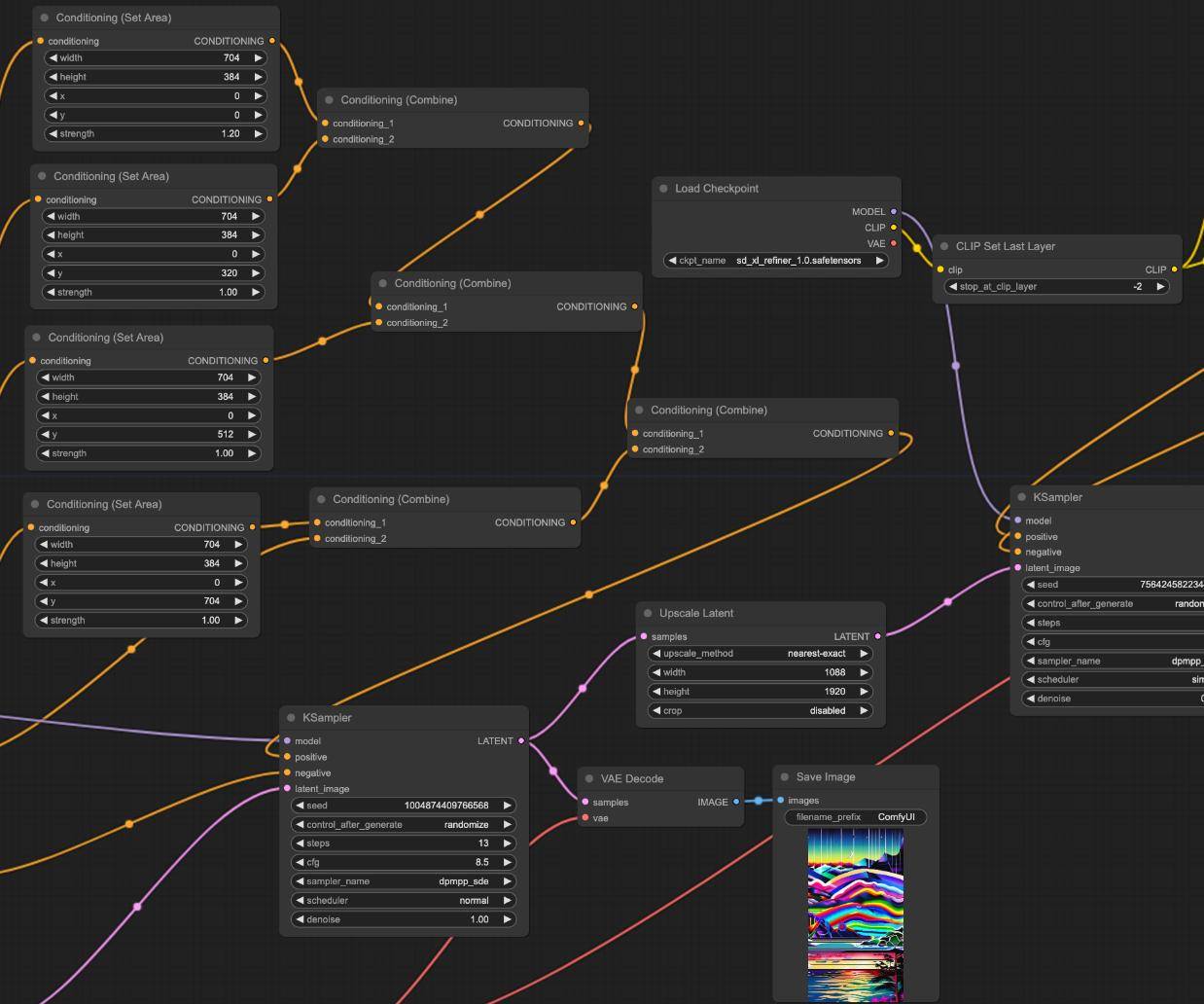The height and width of the screenshot is (1004, 1204).
Task: Click the generated image preview in Save Image
Action: [856, 914]
